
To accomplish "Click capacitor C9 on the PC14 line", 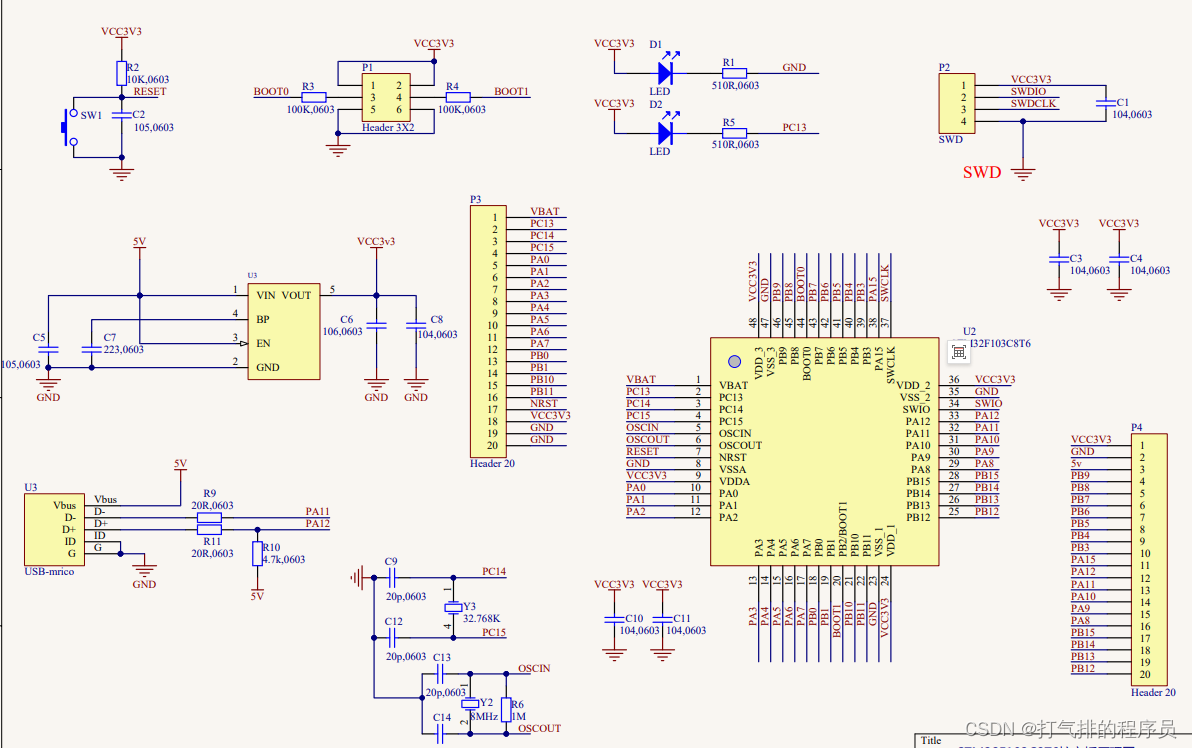I will [x=392, y=578].
